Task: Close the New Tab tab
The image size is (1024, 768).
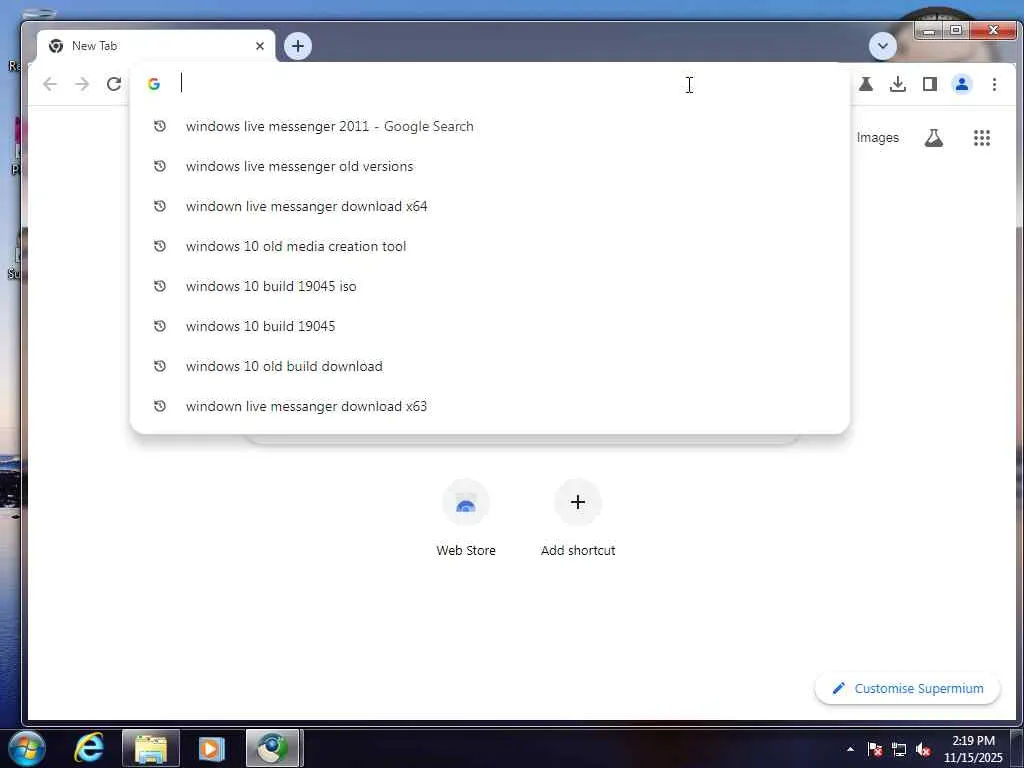Action: [x=260, y=46]
